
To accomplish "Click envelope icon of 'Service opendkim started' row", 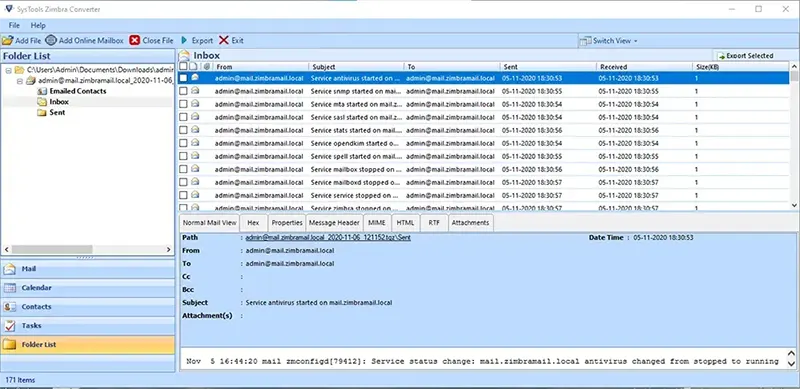I will click(x=195, y=143).
